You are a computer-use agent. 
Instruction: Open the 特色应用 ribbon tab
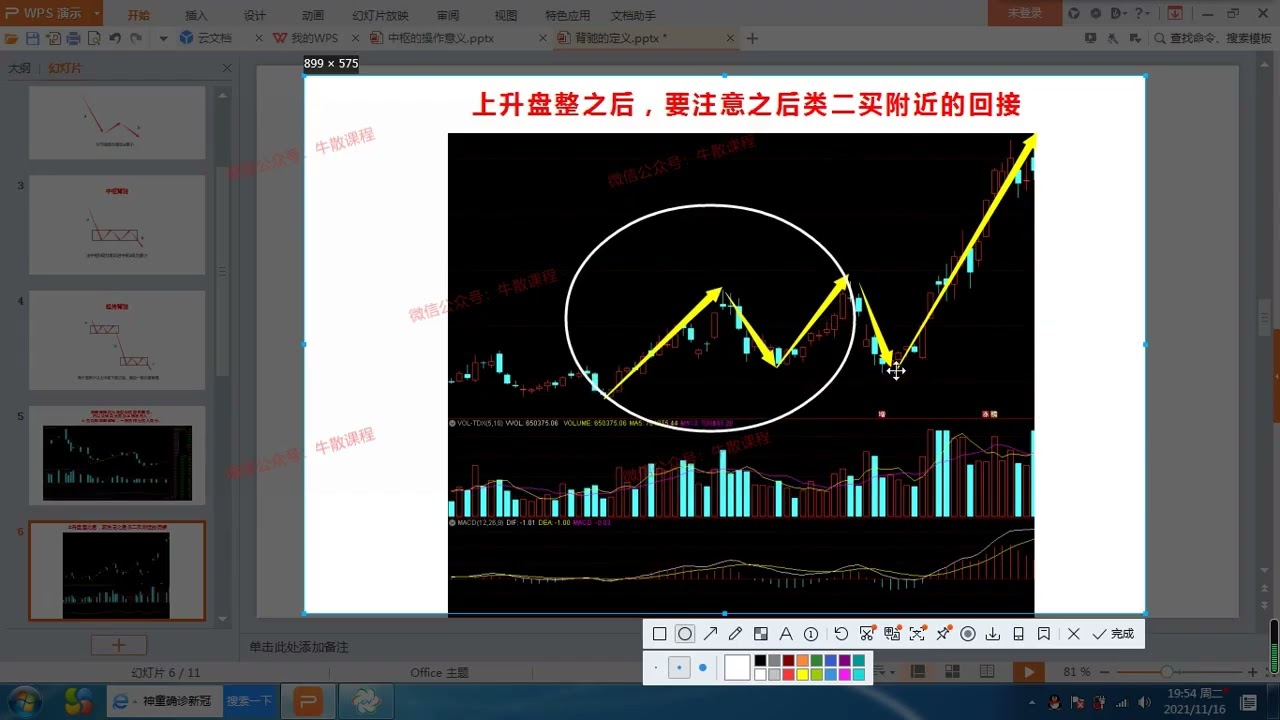tap(567, 16)
